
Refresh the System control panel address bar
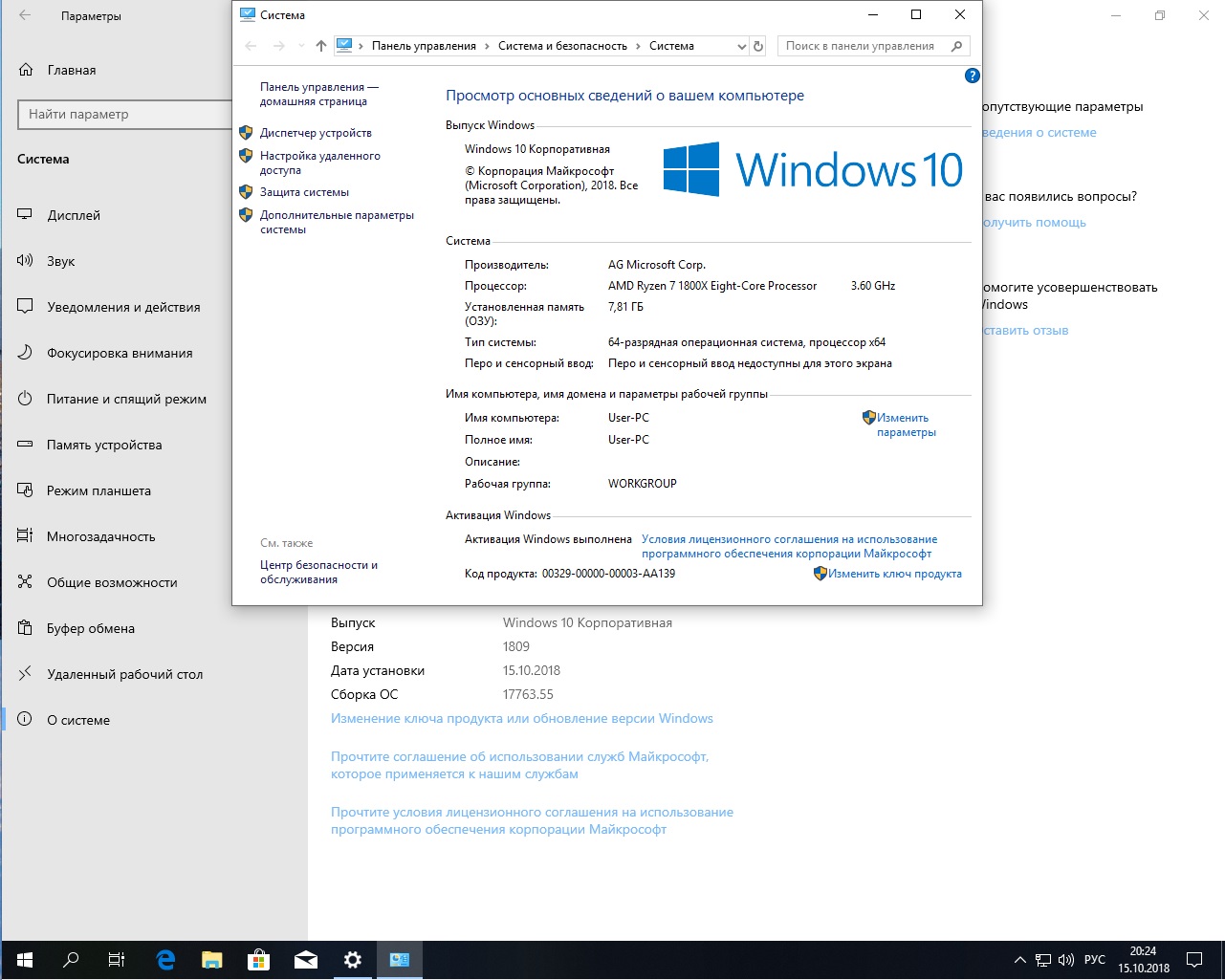tap(758, 46)
